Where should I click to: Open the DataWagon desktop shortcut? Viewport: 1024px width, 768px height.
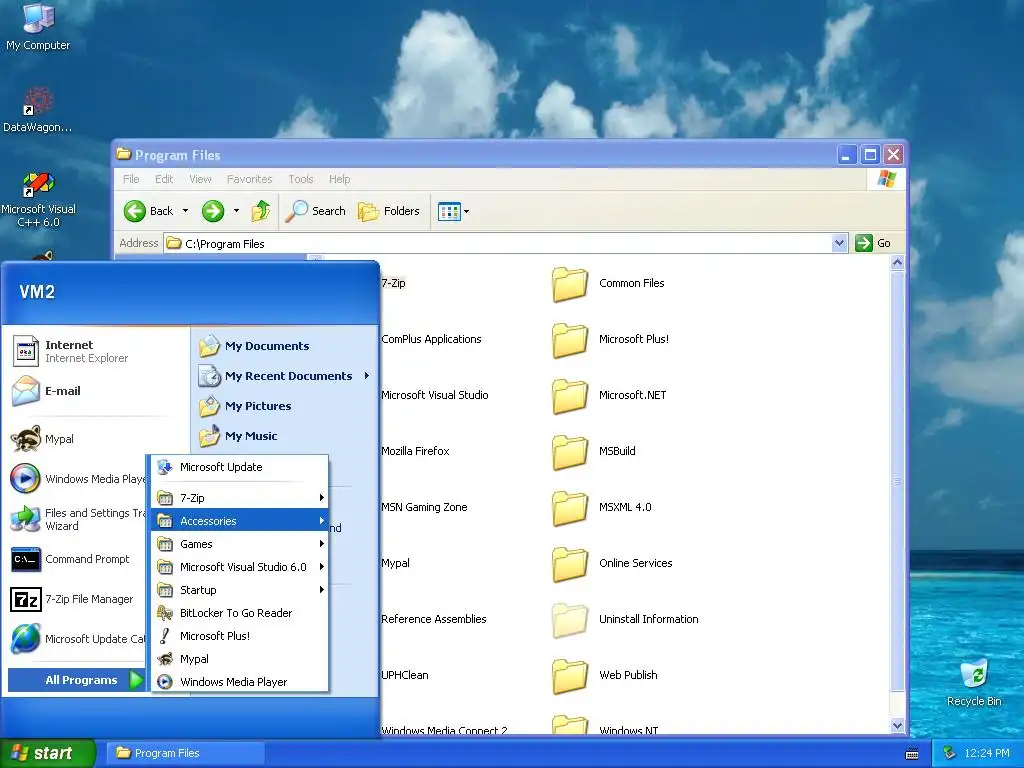(x=38, y=109)
